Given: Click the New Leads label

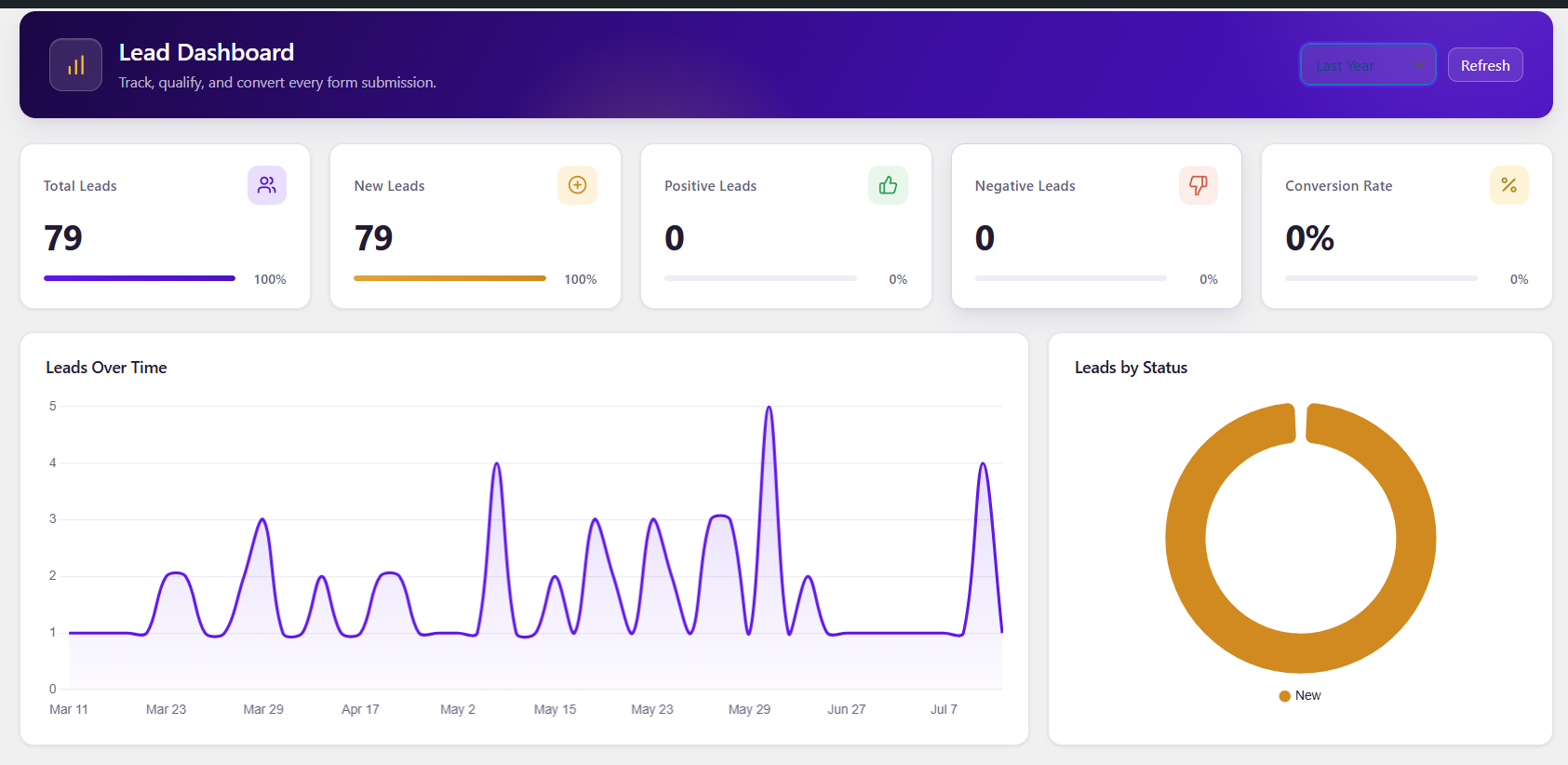Looking at the screenshot, I should [x=389, y=186].
